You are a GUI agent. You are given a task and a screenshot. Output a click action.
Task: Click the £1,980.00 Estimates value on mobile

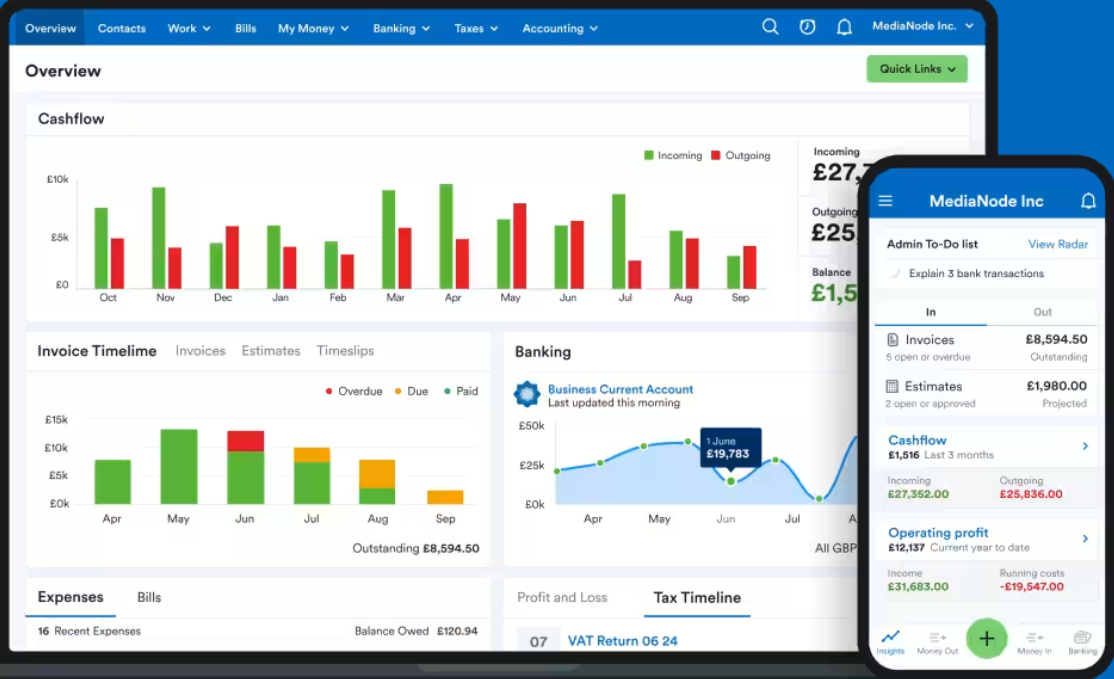(x=1056, y=386)
